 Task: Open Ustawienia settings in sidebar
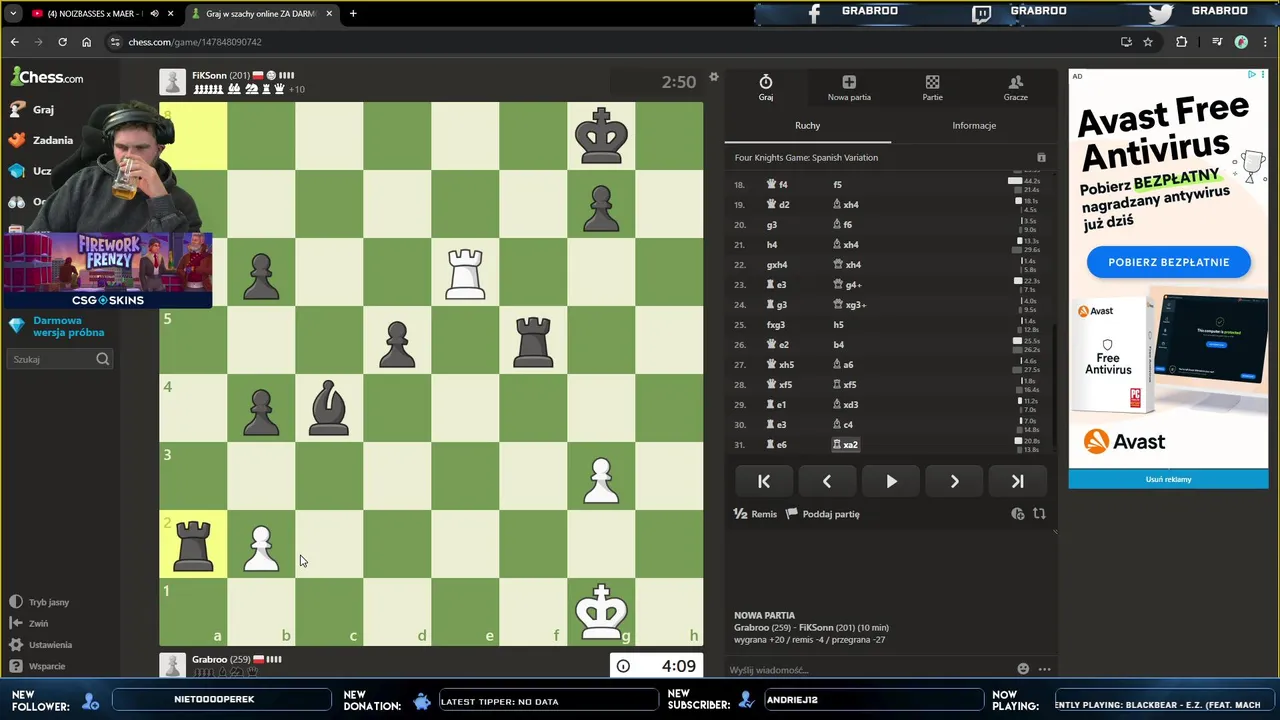pyautogui.click(x=41, y=645)
